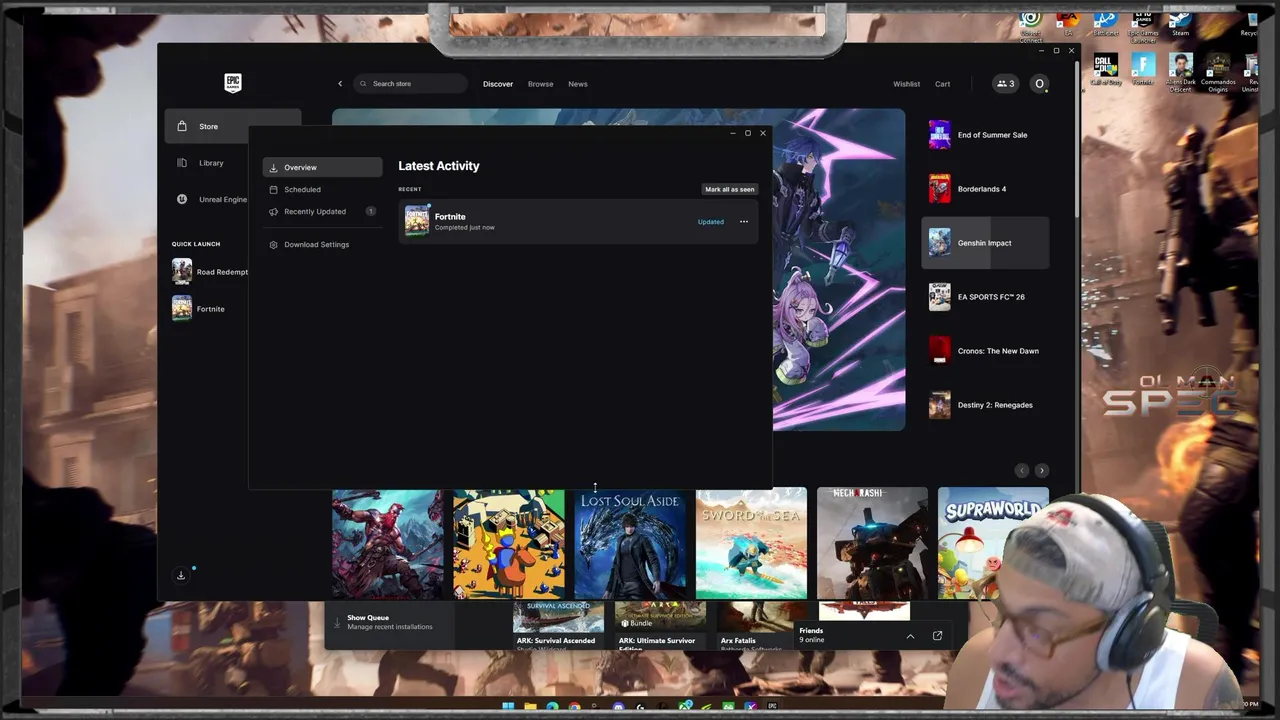Click the carousel next arrow

click(x=1042, y=470)
